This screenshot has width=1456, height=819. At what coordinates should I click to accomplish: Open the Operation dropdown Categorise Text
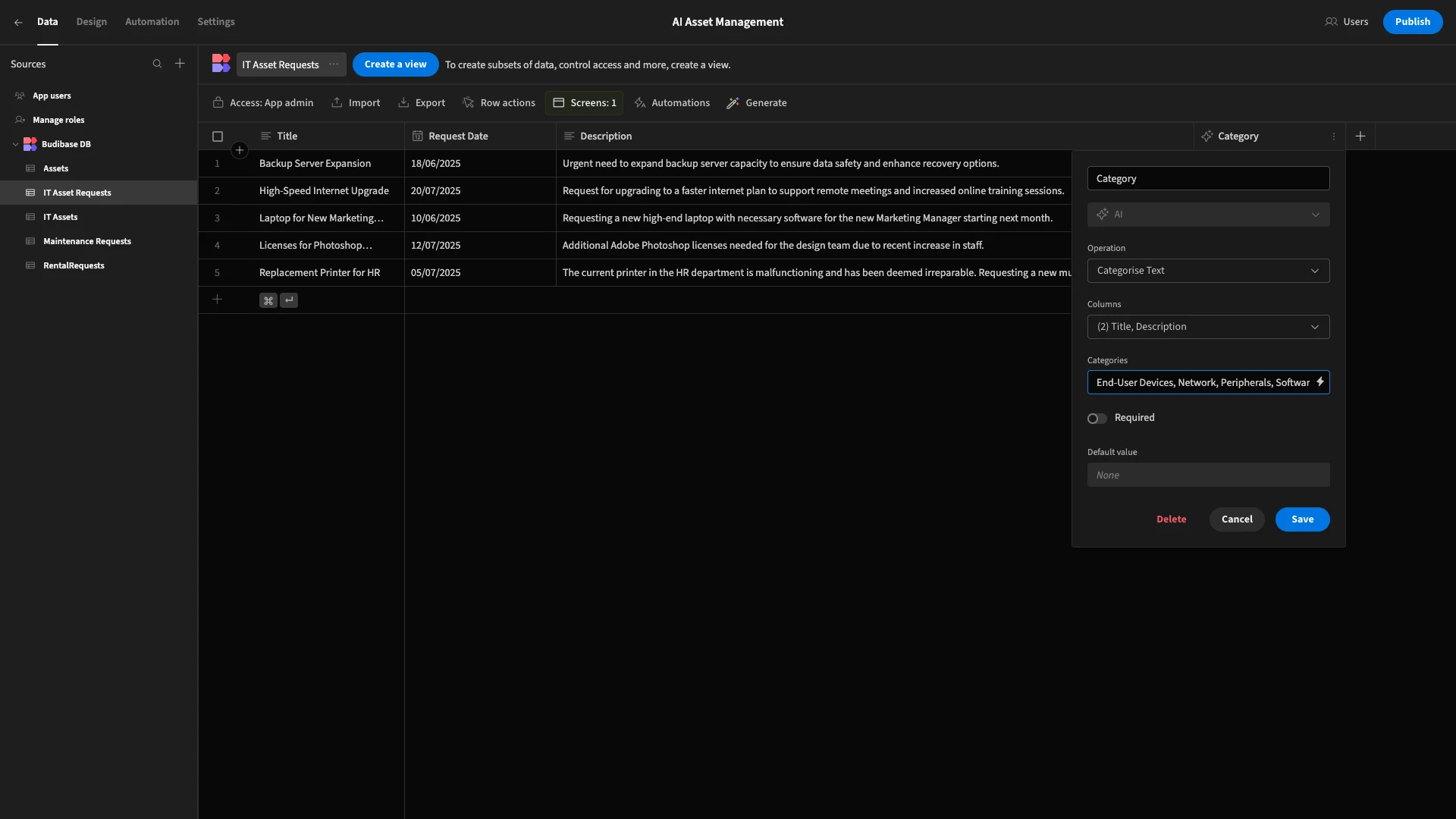[1208, 271]
